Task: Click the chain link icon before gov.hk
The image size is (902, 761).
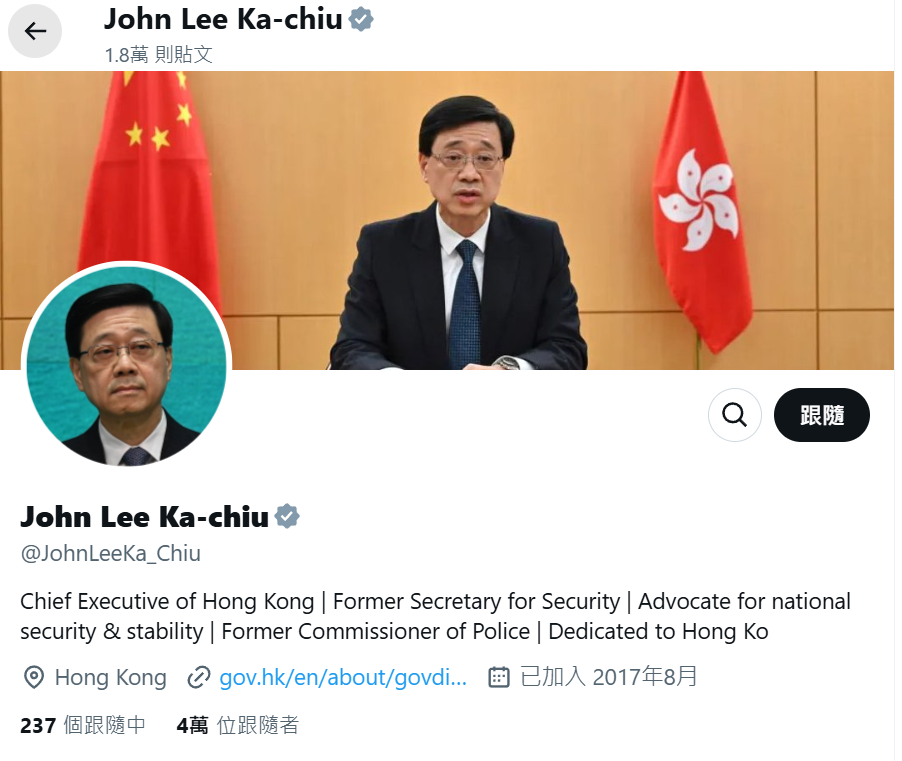Action: (198, 677)
